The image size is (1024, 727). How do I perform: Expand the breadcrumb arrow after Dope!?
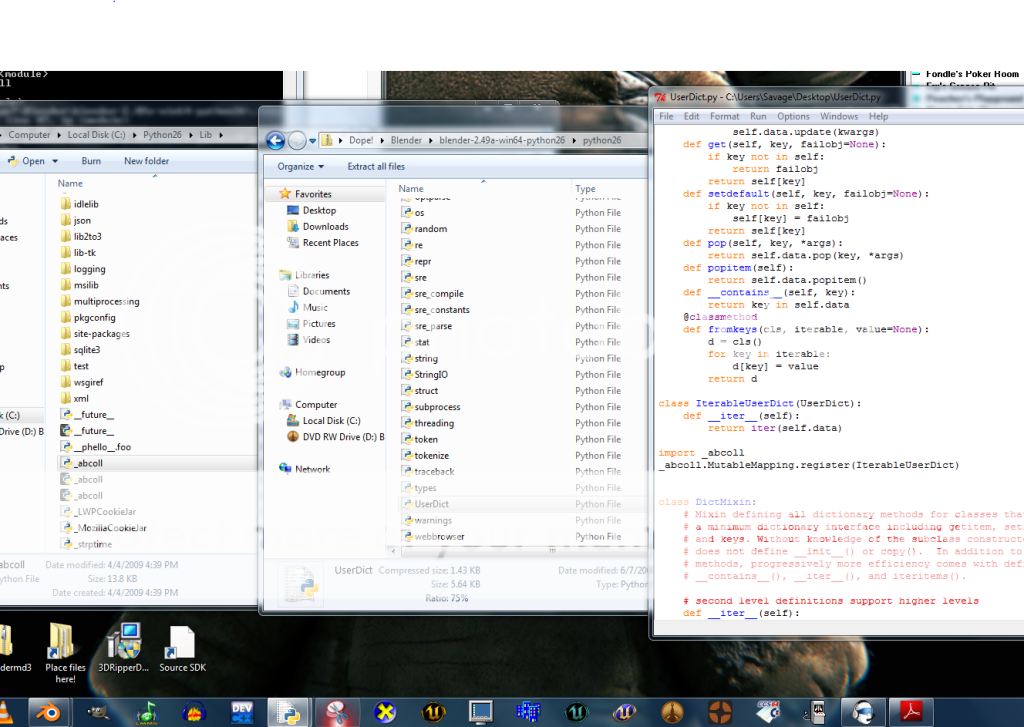(x=381, y=140)
